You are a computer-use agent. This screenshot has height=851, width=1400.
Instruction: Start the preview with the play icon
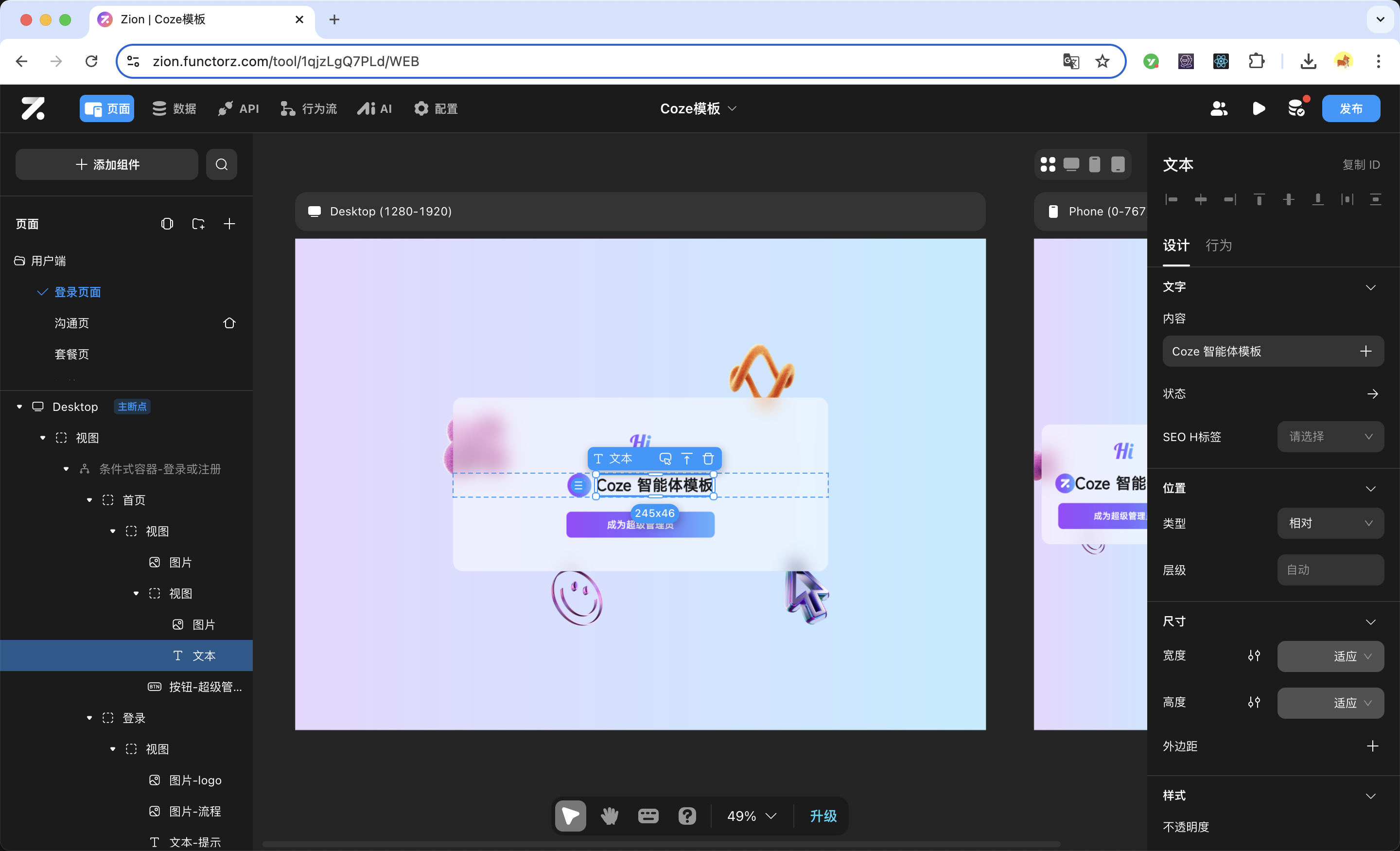[x=1259, y=108]
